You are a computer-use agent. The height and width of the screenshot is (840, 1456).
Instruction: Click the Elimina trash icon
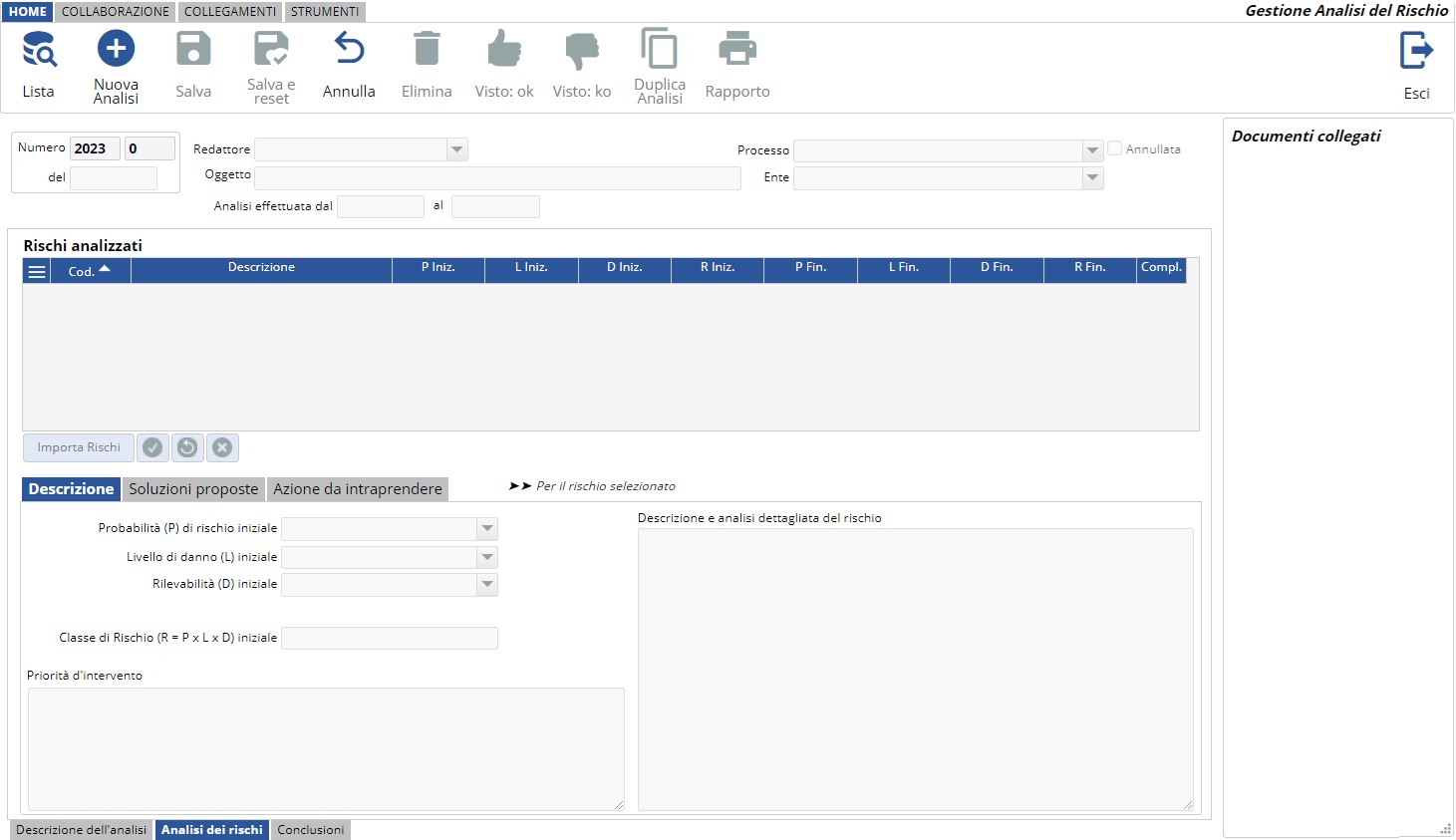427,49
